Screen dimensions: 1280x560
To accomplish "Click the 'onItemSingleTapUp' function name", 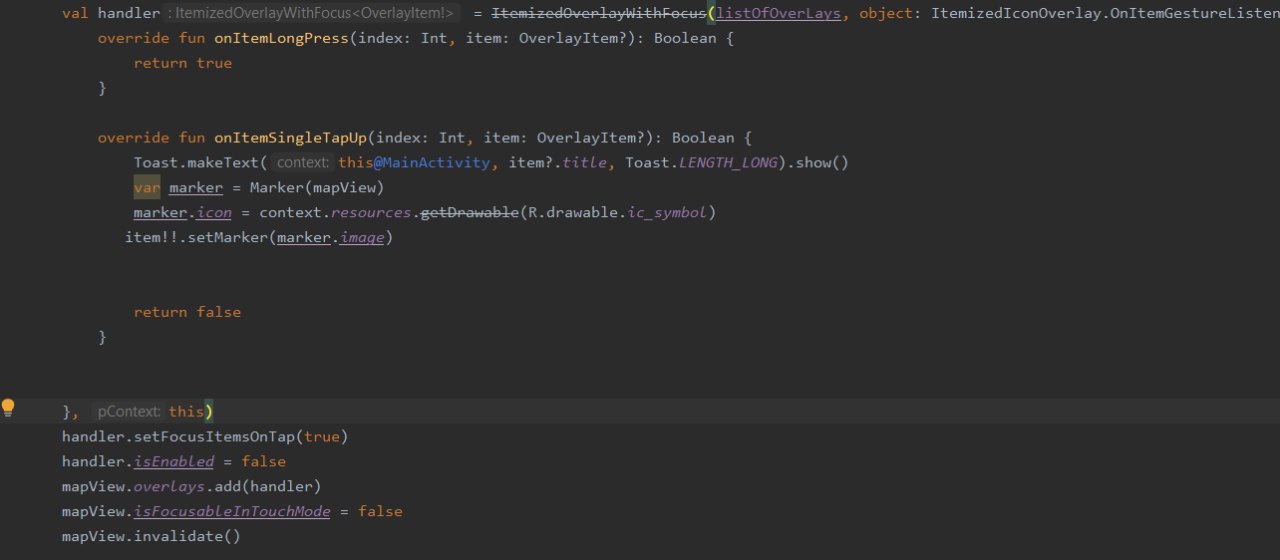I will tap(290, 138).
